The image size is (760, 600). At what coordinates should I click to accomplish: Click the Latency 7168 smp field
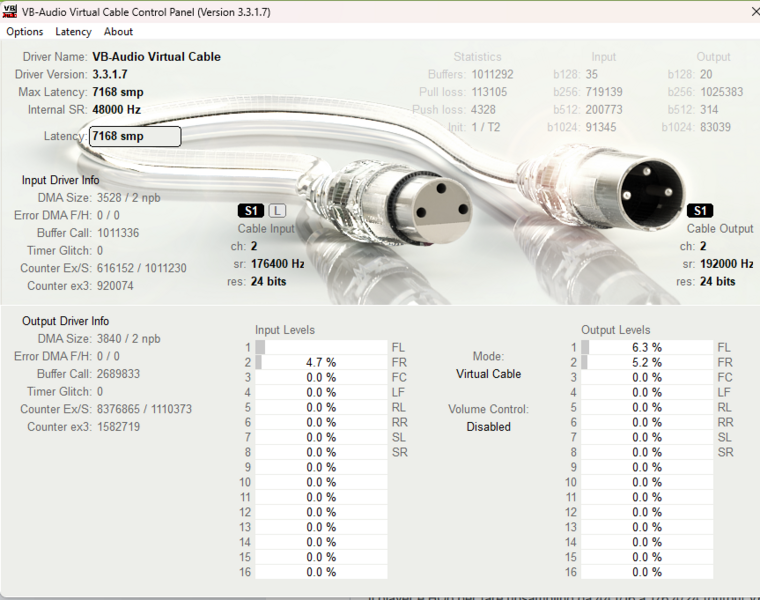click(x=135, y=136)
